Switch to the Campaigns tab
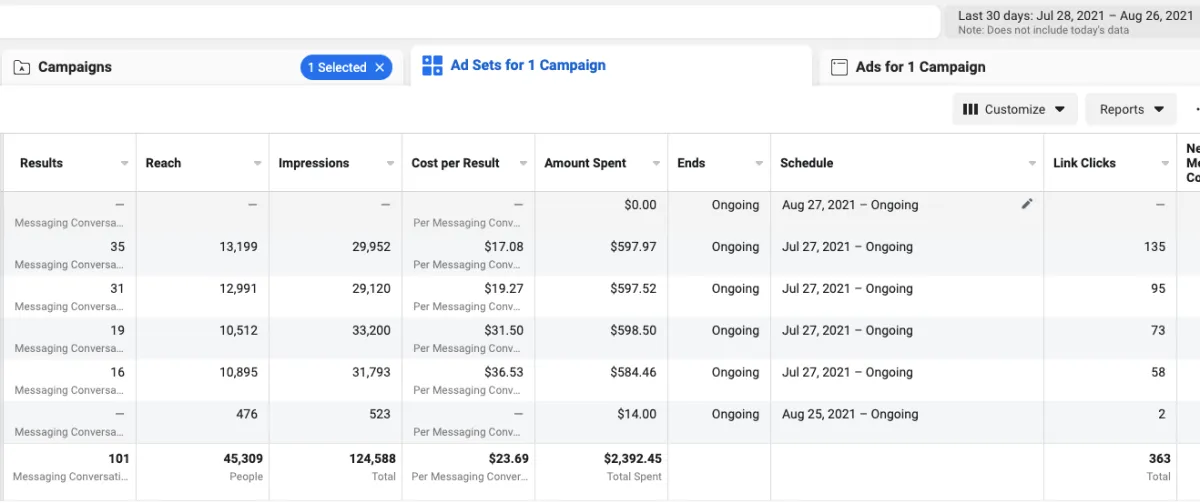The width and height of the screenshot is (1200, 503). (x=75, y=68)
